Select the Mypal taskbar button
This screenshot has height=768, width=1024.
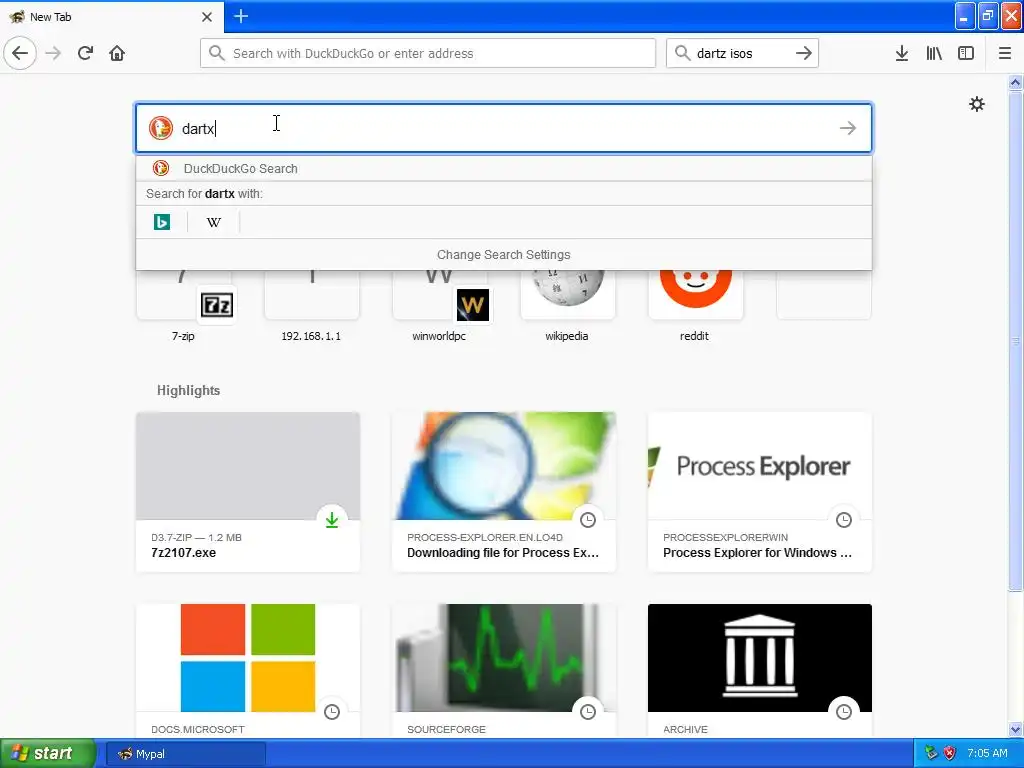[186, 754]
